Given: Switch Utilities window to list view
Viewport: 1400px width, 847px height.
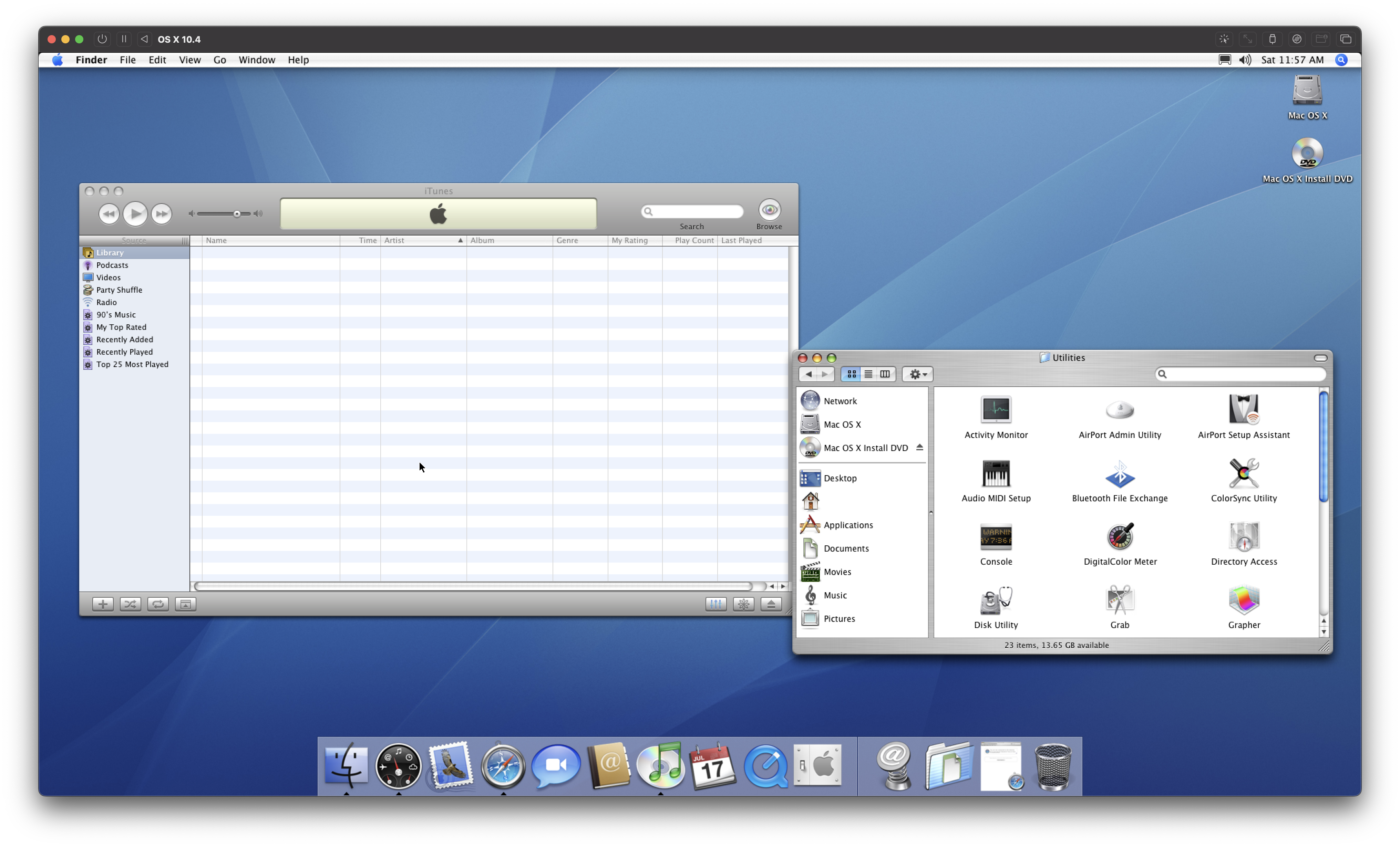Looking at the screenshot, I should click(x=868, y=374).
